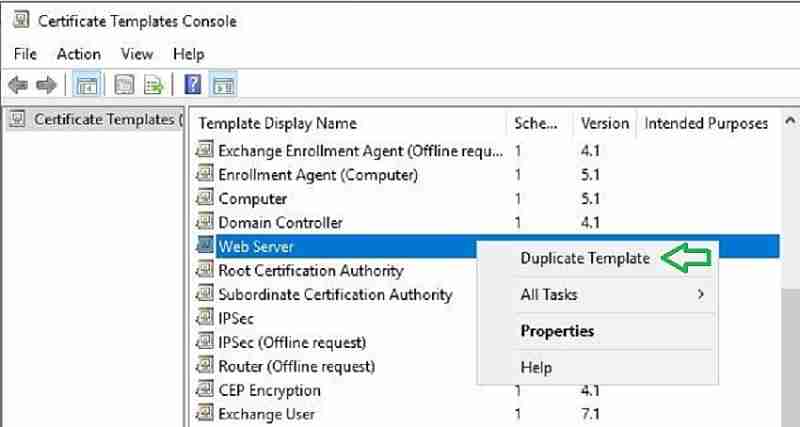800x427 pixels.
Task: Select the IPSec (Offline request) template name
Action: click(292, 343)
